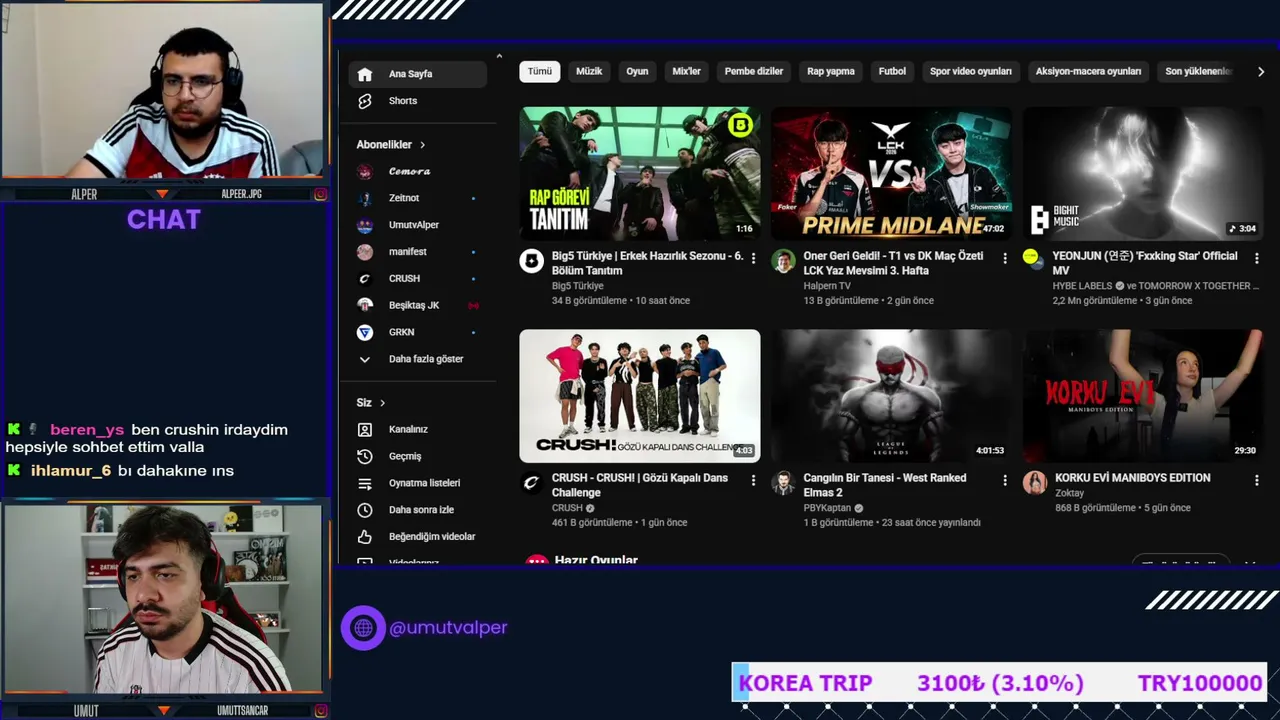Open Zeitnot channel avatar in subscriptions
Screen dimensions: 1280x720
pos(365,198)
